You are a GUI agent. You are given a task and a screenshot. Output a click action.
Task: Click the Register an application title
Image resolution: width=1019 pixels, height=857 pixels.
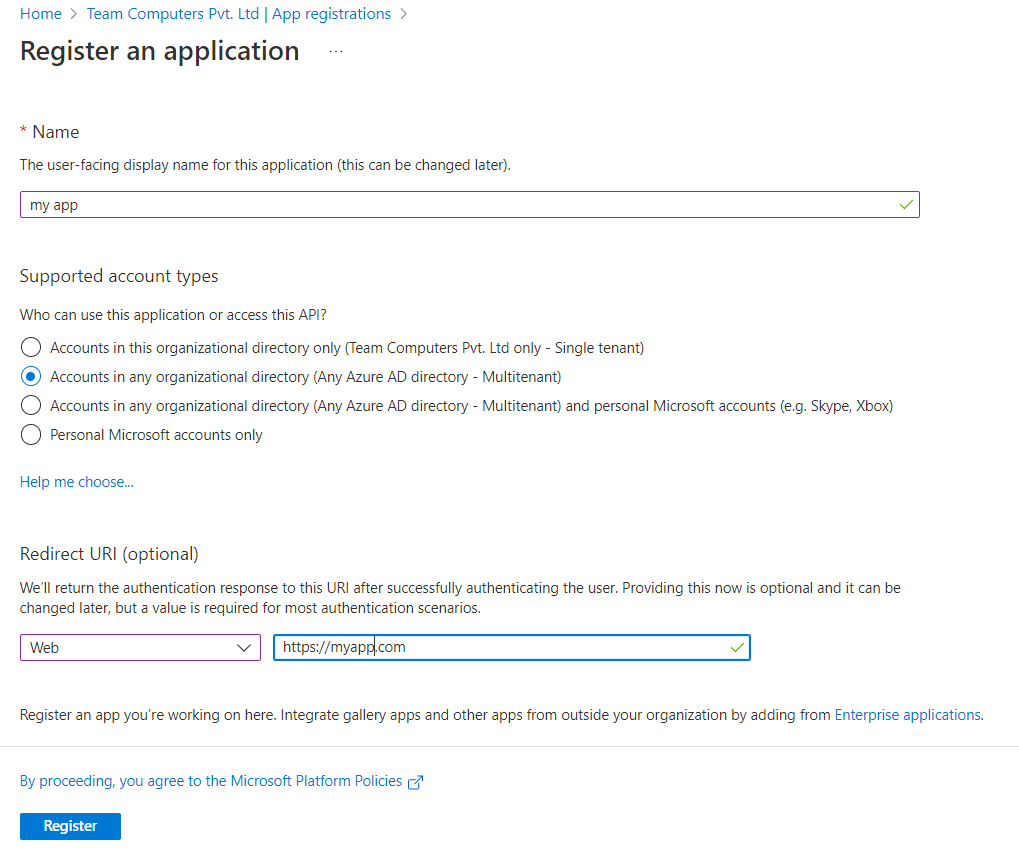(x=160, y=51)
